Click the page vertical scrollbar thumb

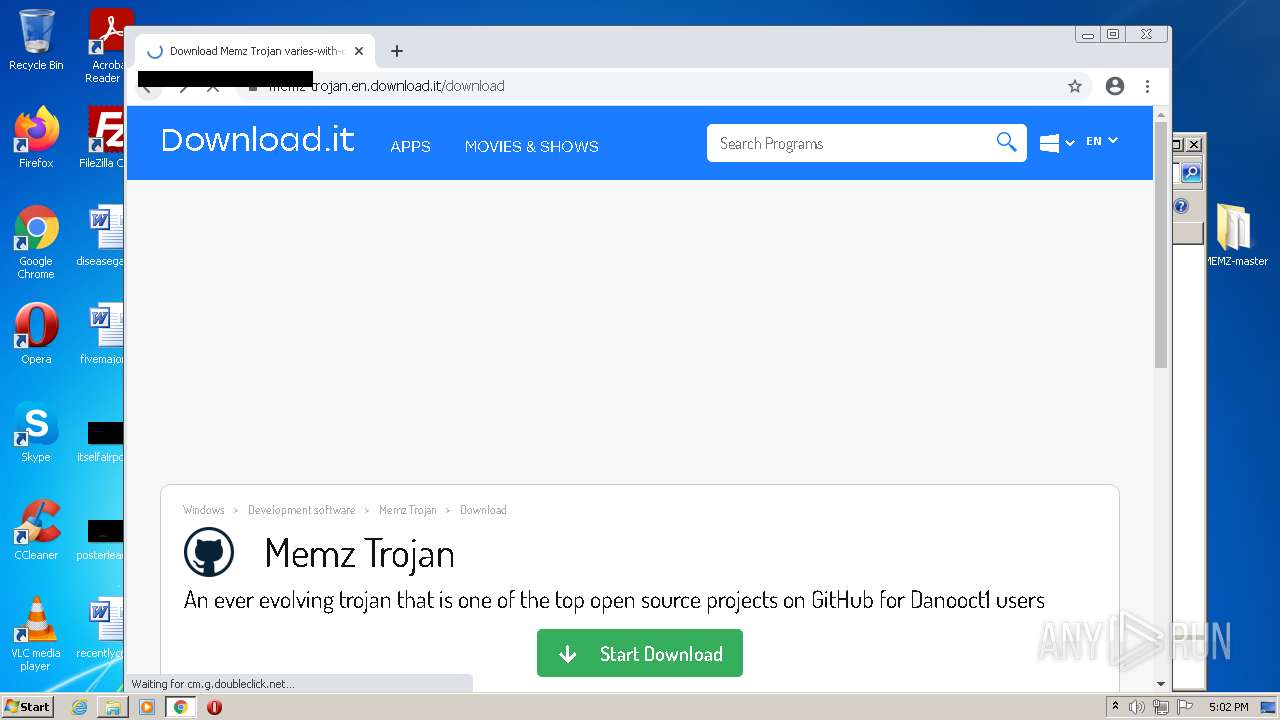pyautogui.click(x=1161, y=243)
